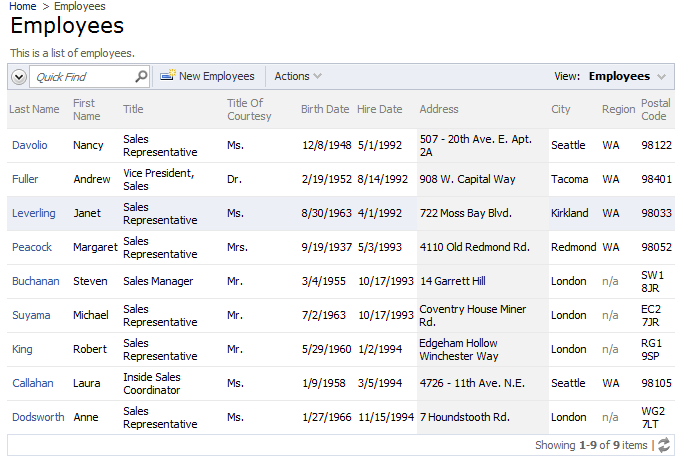Sort by Birth Date column header
This screenshot has height=459, width=680.
[325, 109]
